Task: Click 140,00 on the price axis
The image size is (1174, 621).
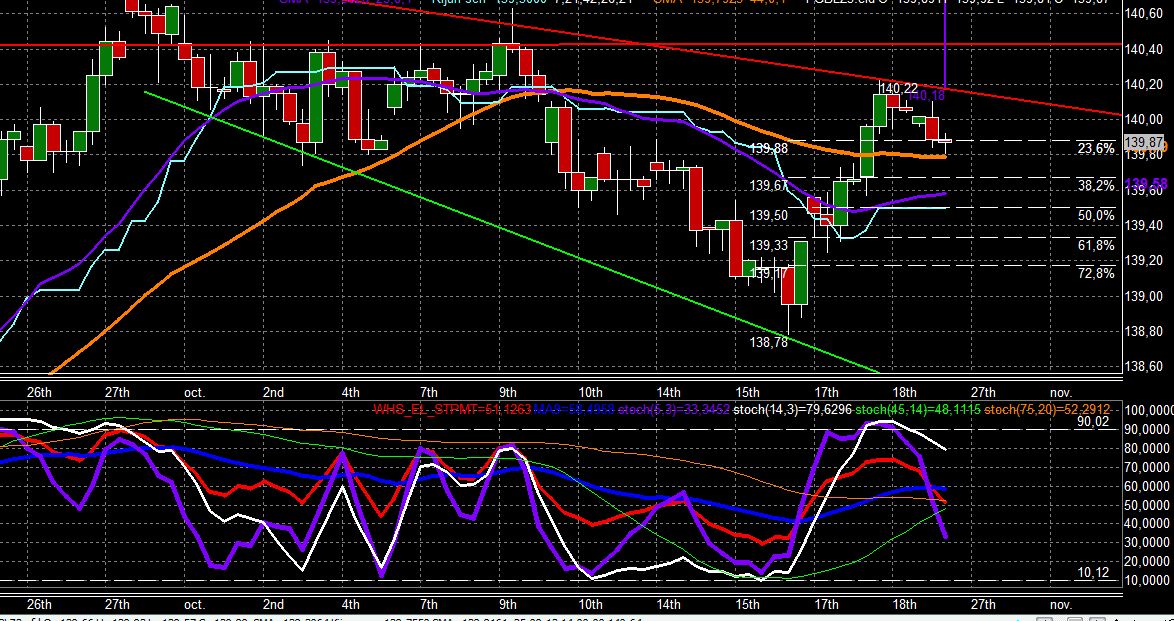Action: point(1144,119)
